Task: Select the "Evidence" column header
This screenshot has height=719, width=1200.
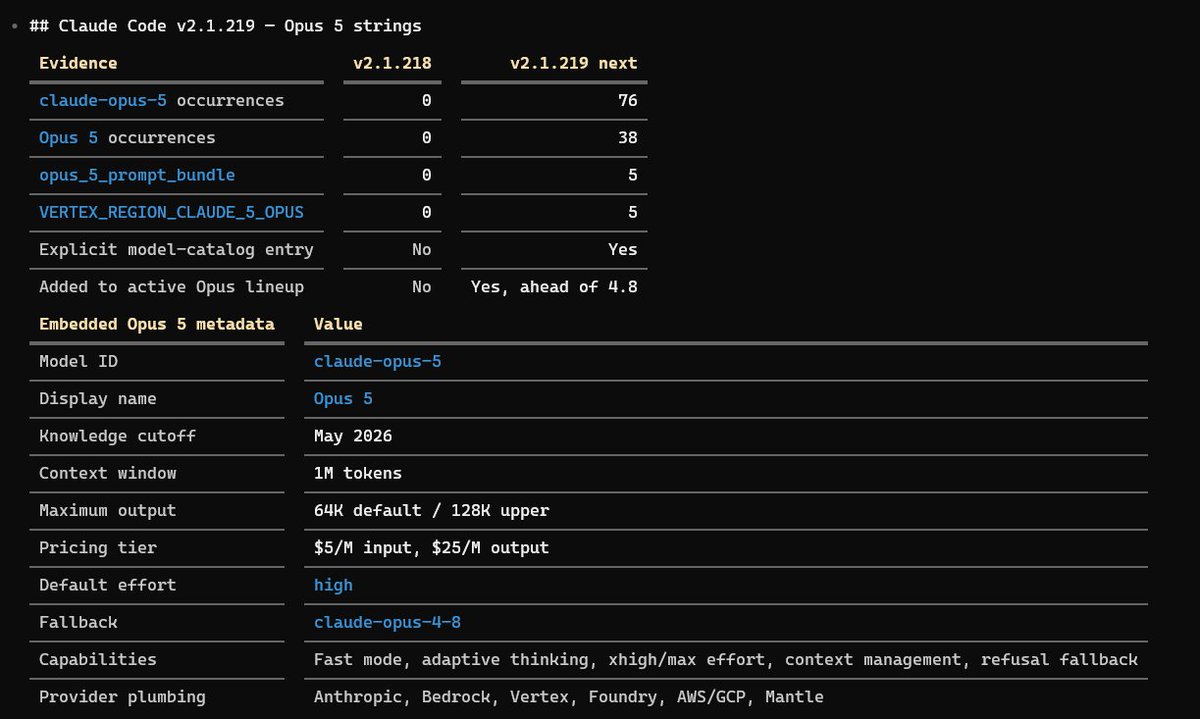Action: tap(78, 63)
